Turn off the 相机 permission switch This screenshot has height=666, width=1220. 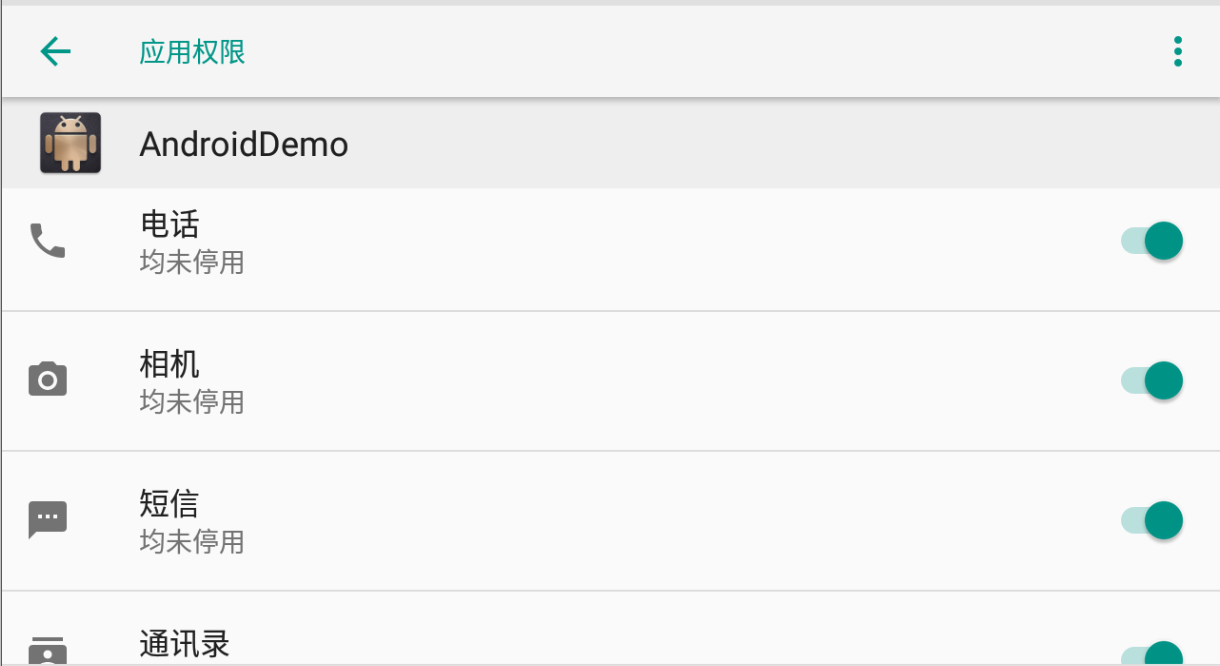[x=1152, y=381]
